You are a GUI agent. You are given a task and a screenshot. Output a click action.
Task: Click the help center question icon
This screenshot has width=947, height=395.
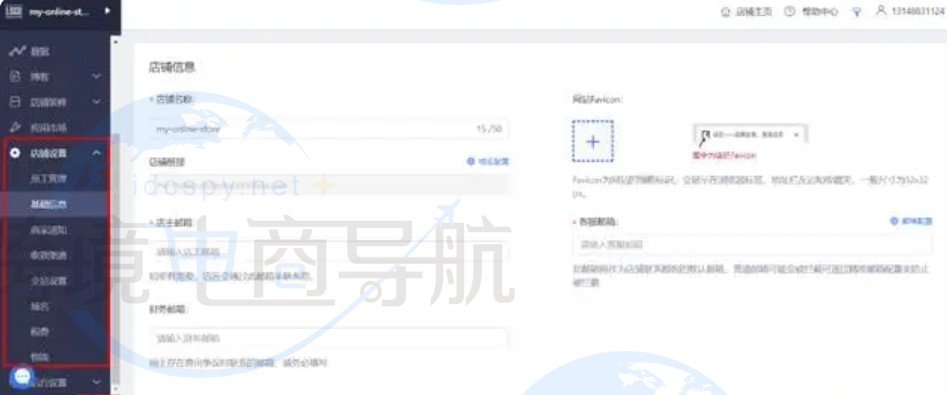789,12
